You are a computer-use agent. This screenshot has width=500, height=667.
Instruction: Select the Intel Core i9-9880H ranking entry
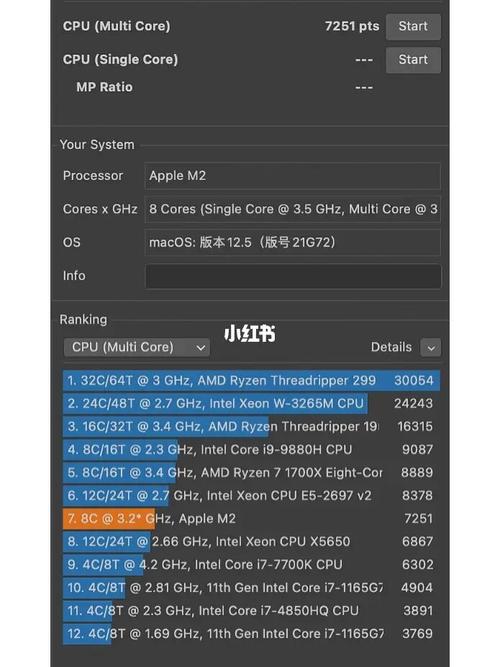point(251,450)
